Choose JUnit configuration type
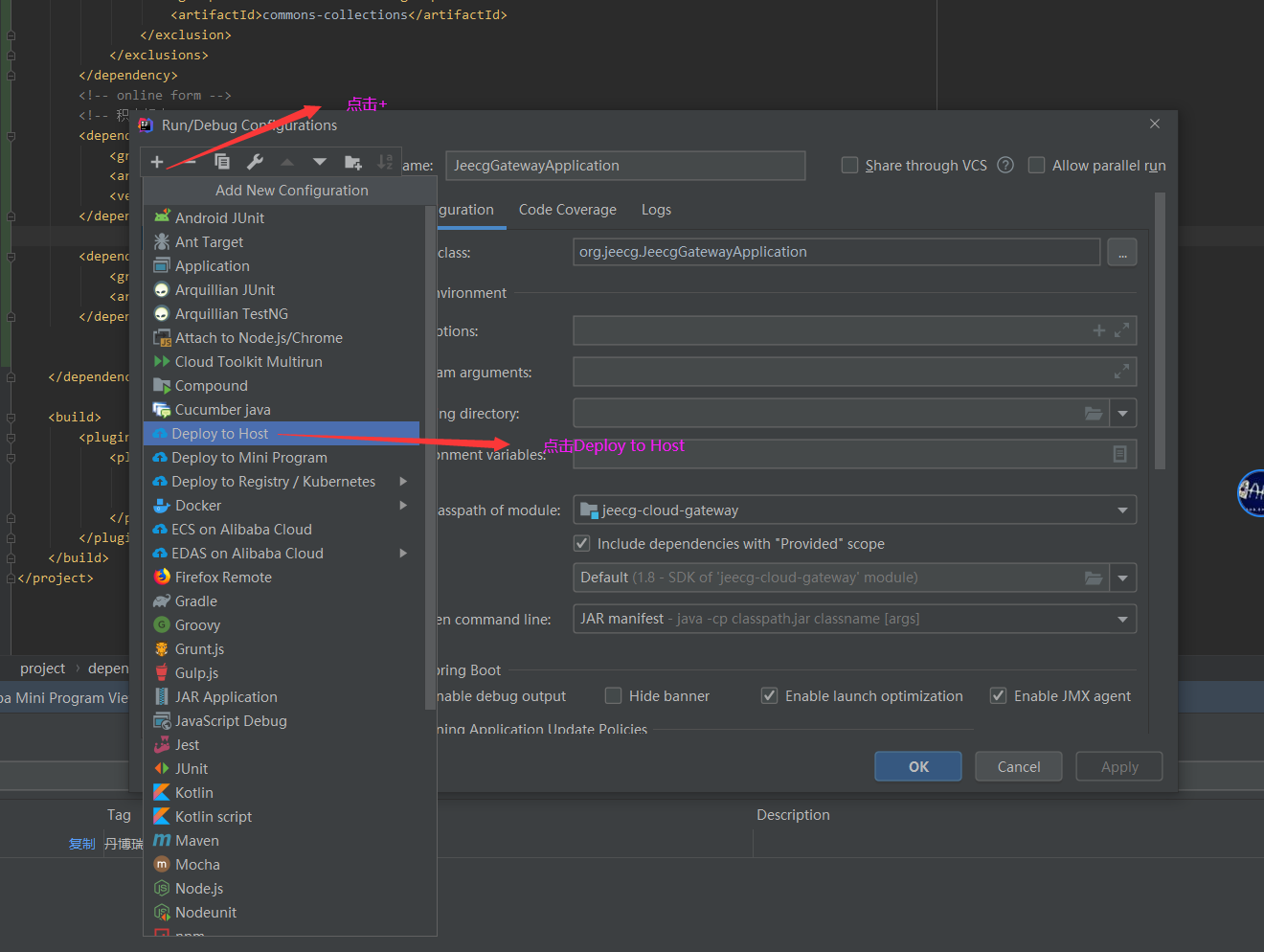The image size is (1264, 952). point(282,768)
